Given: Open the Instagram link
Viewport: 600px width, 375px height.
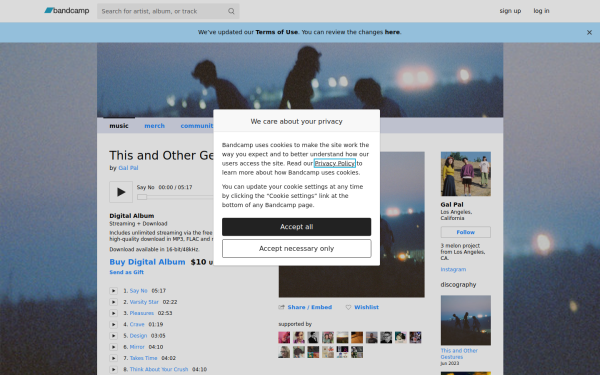Looking at the screenshot, I should point(453,269).
